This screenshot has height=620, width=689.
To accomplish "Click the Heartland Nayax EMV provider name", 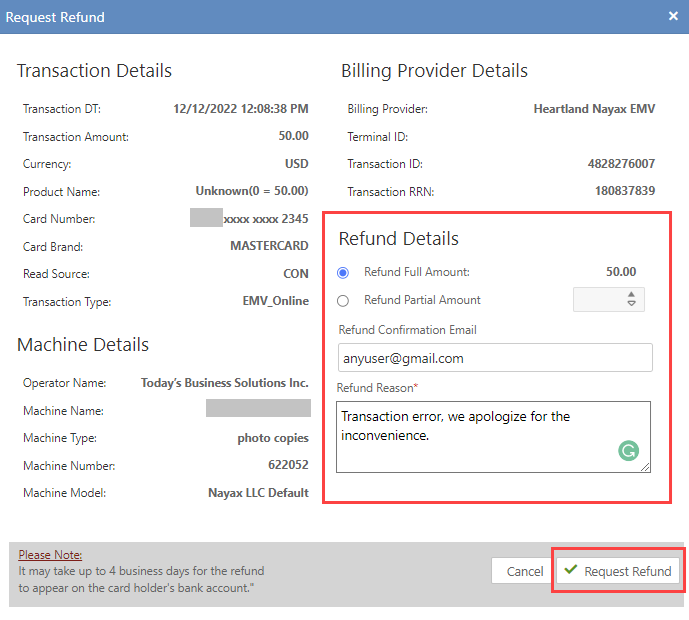I will [x=594, y=109].
